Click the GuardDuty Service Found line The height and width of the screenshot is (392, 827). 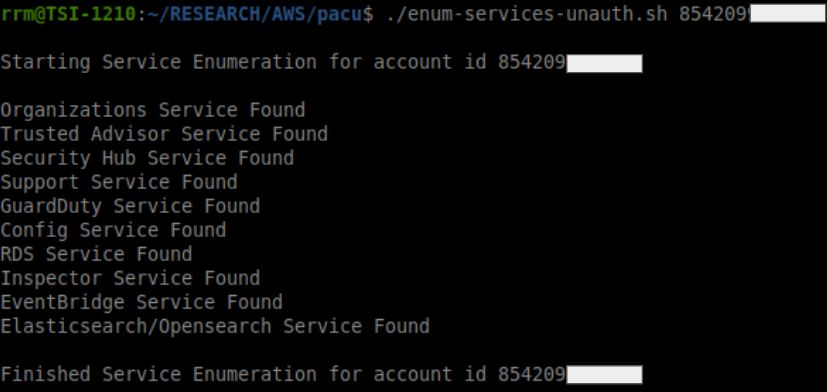(130, 206)
